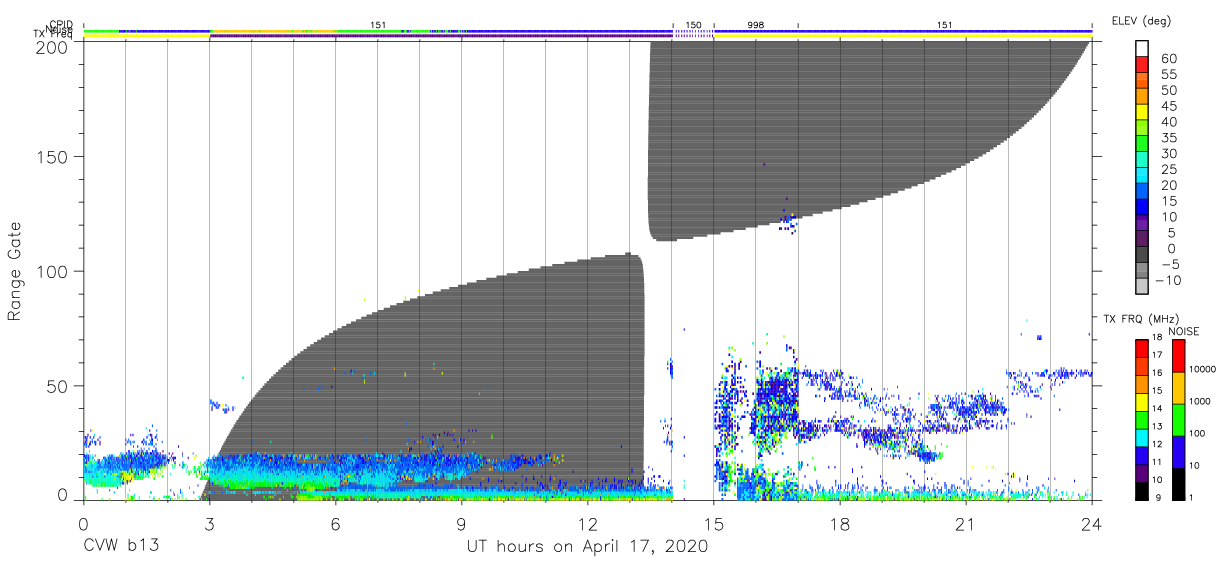Click the 'ELEV (deg)' legend title
The width and height of the screenshot is (1228, 567).
coord(1143,20)
